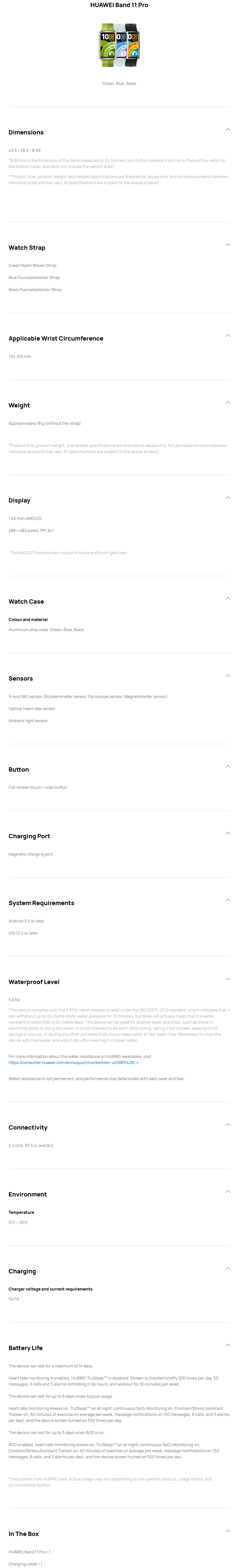Collapse the System Requirements chevron

227,900
